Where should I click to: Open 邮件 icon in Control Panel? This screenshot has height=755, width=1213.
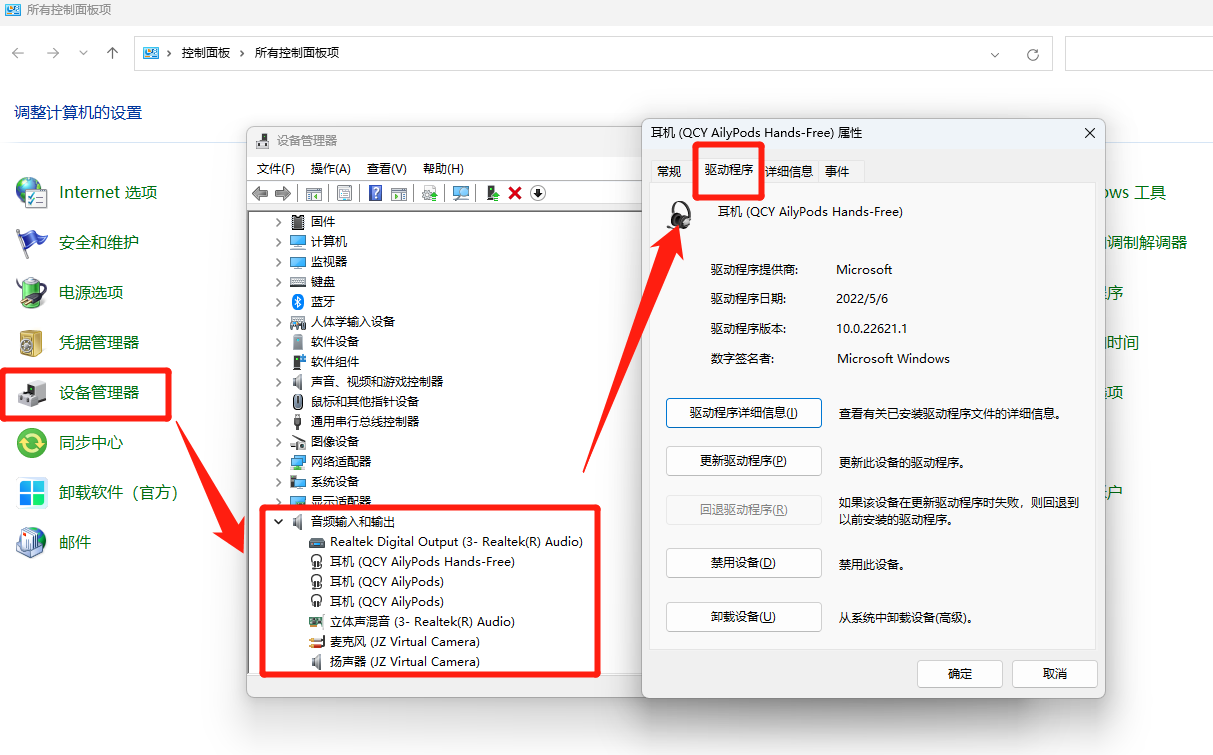coord(32,542)
